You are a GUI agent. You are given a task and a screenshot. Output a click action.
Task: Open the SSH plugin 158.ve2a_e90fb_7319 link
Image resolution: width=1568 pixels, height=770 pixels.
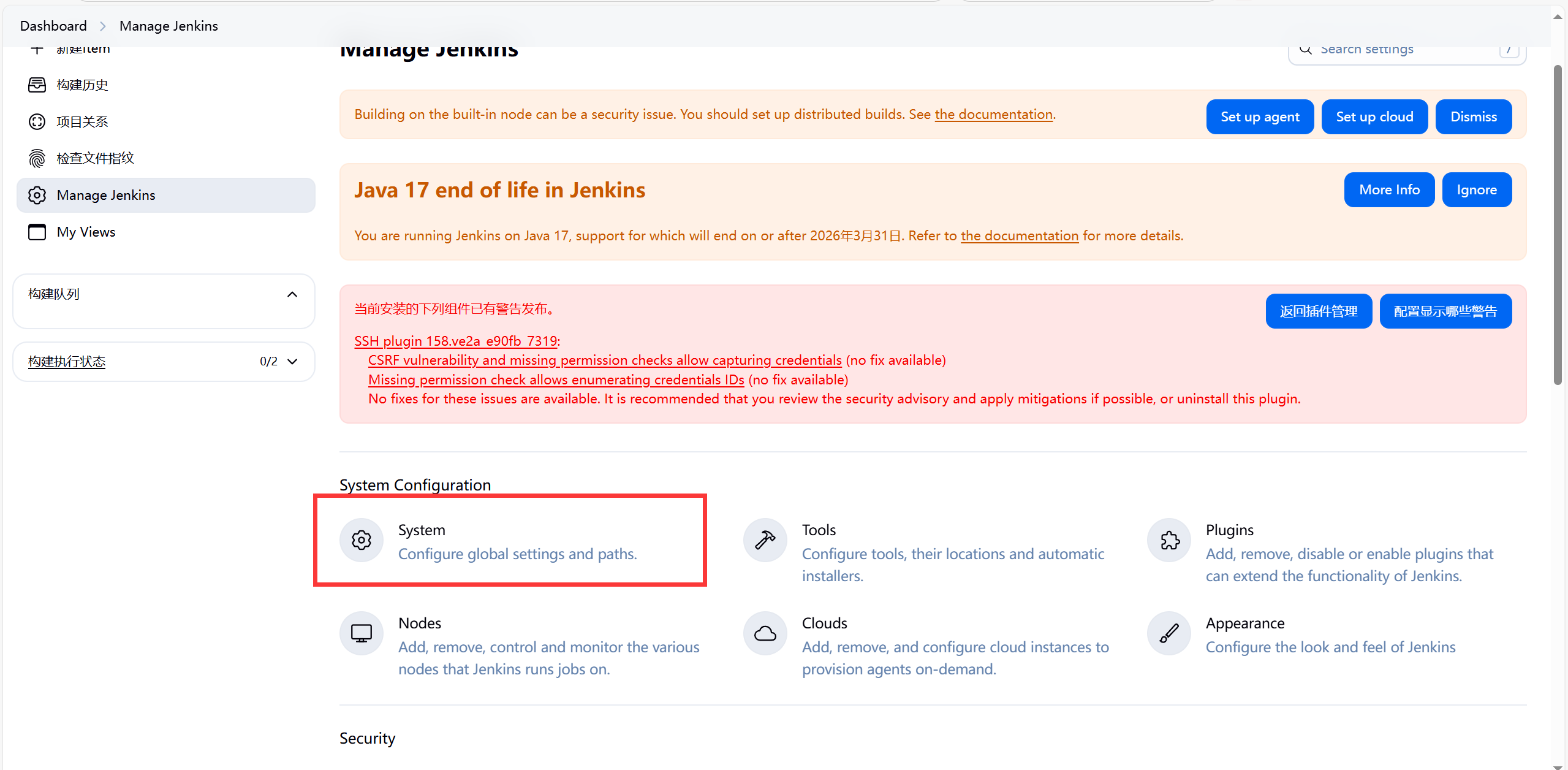[456, 341]
